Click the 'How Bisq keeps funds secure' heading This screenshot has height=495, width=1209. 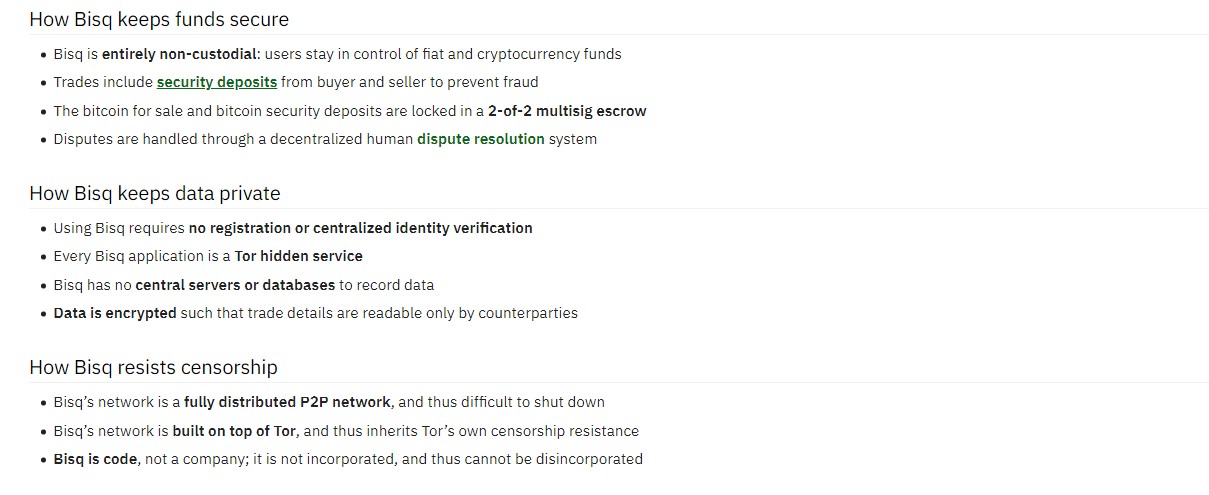(159, 19)
